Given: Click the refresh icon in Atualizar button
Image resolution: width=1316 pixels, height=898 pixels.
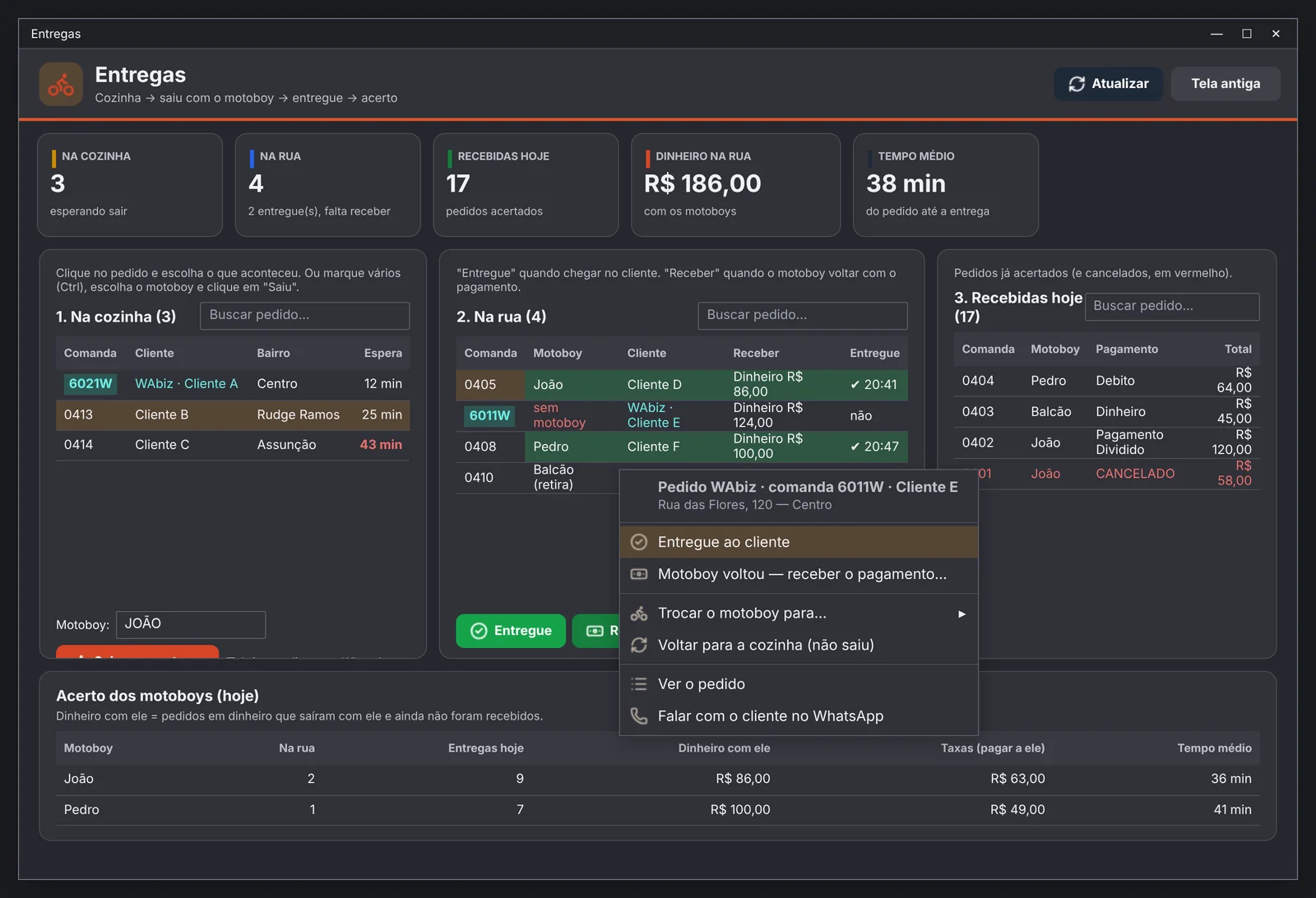Looking at the screenshot, I should (x=1077, y=84).
